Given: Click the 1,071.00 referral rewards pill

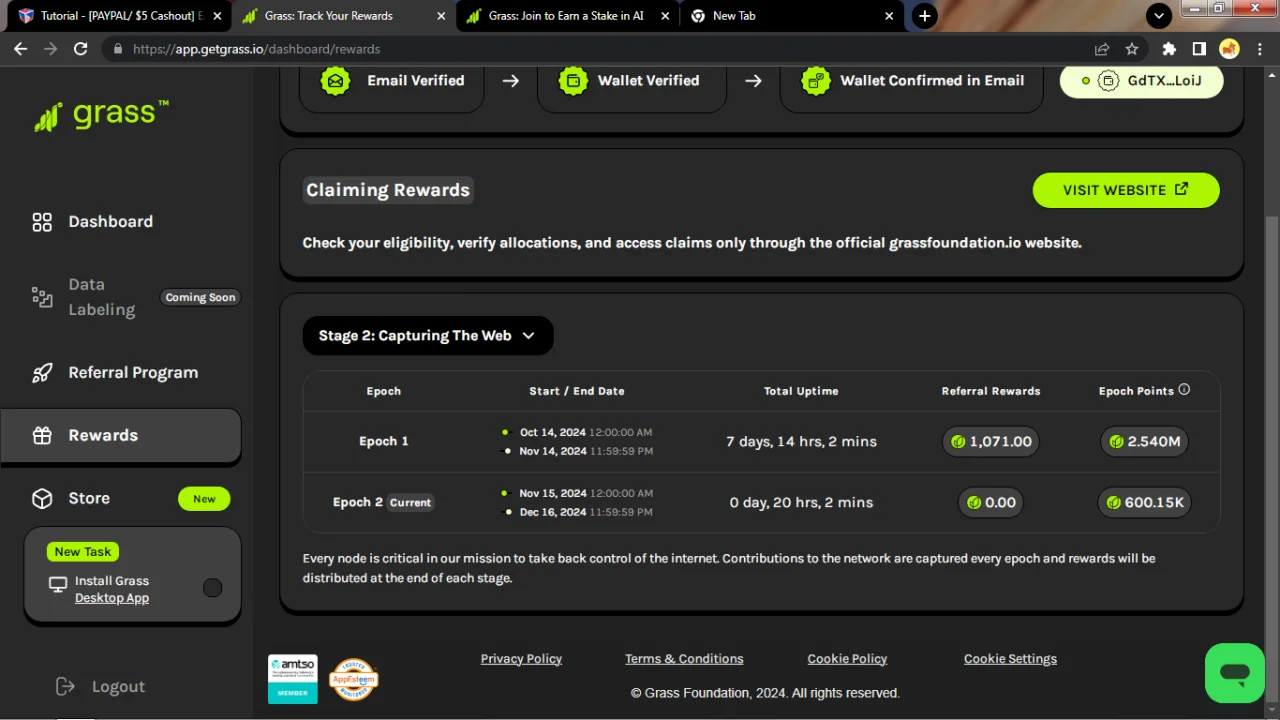Looking at the screenshot, I should click(991, 441).
